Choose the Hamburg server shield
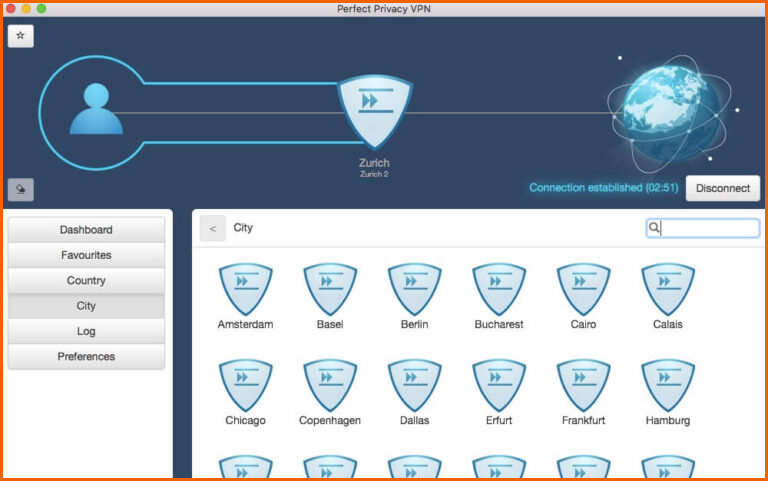Image resolution: width=768 pixels, height=481 pixels. tap(668, 385)
